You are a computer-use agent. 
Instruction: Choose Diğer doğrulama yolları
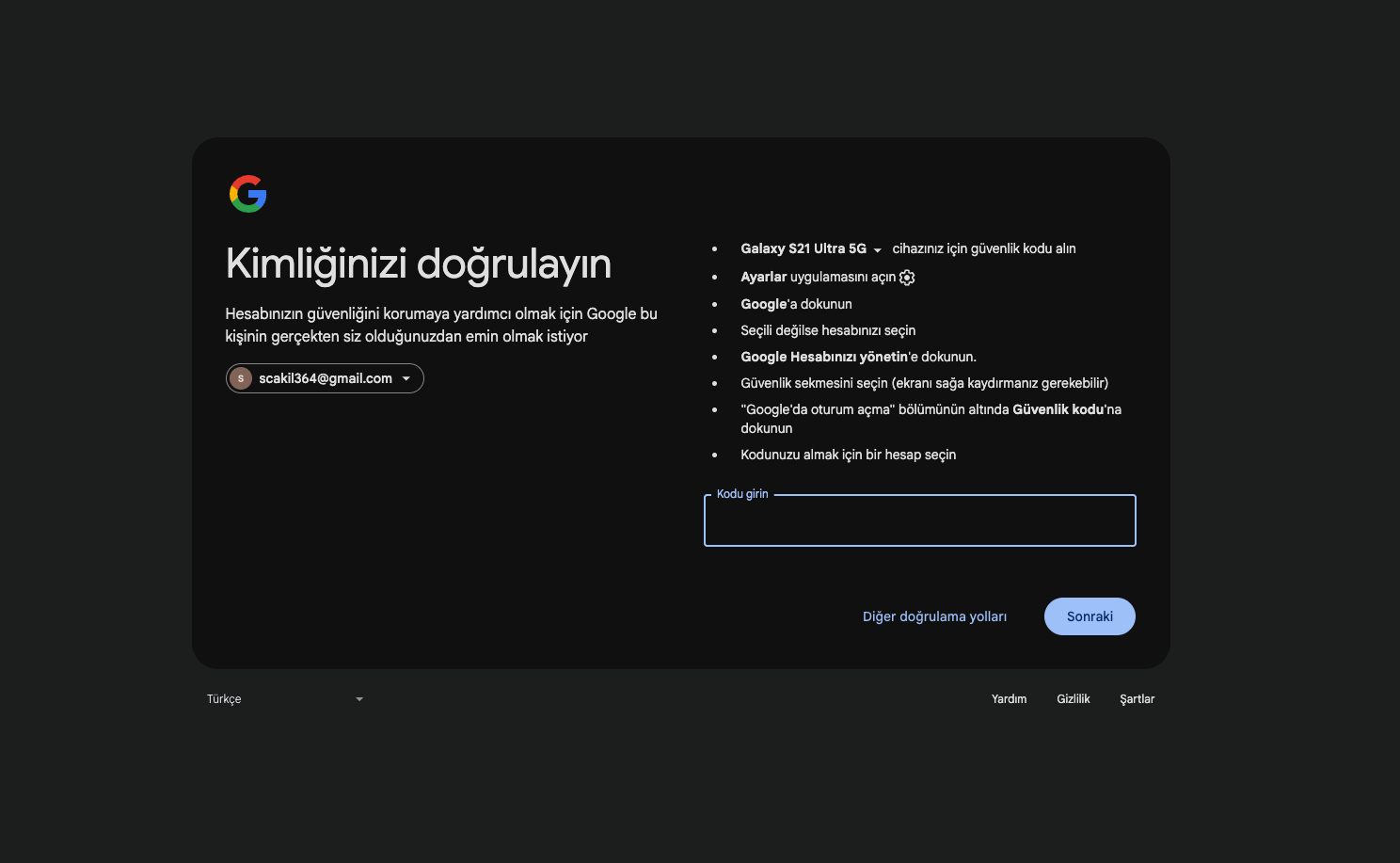click(934, 616)
